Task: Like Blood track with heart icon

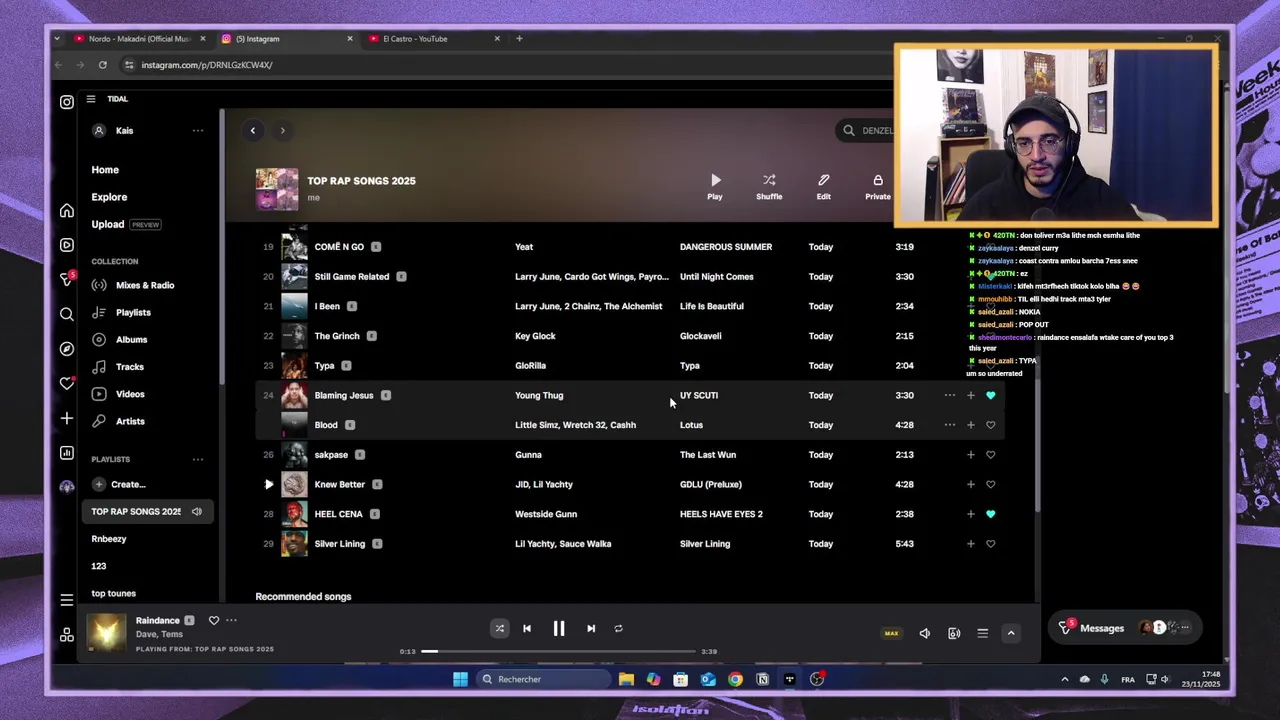Action: coord(990,425)
